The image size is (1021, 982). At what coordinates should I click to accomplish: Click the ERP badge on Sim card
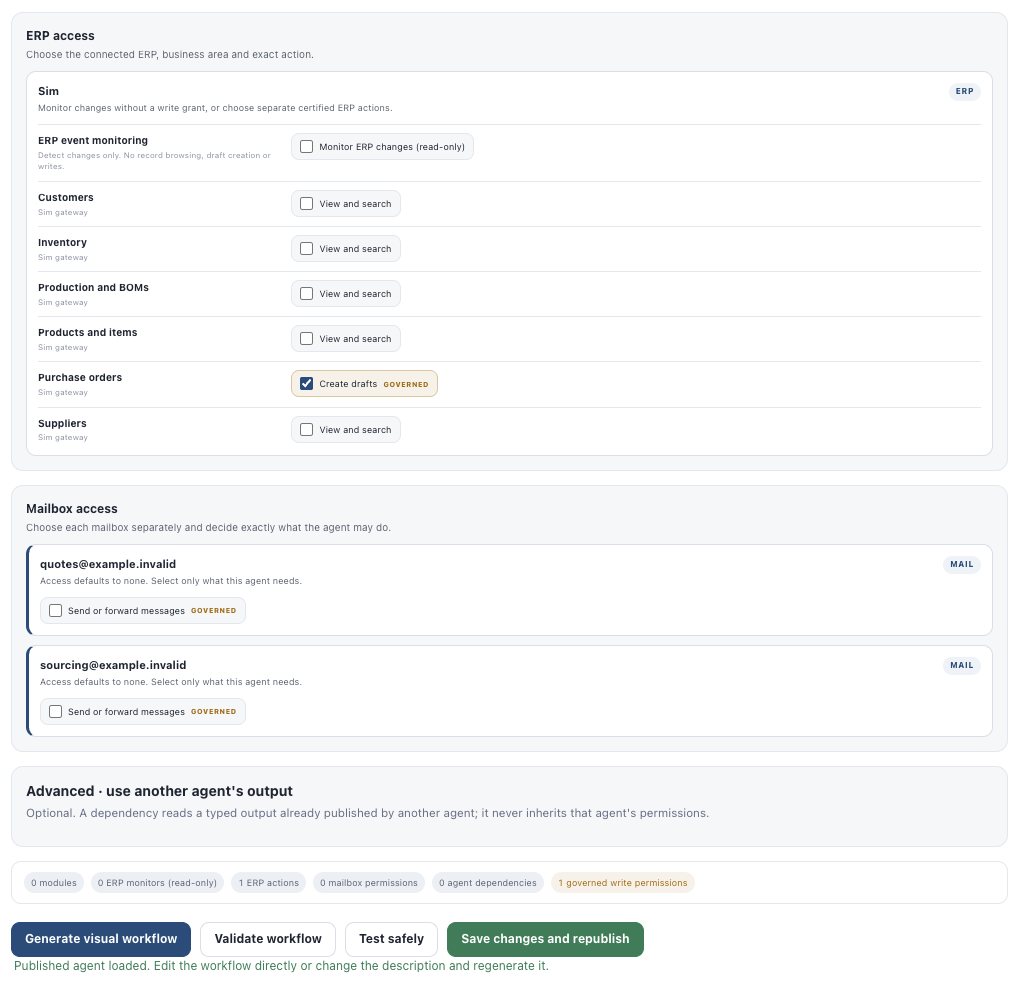[x=964, y=91]
